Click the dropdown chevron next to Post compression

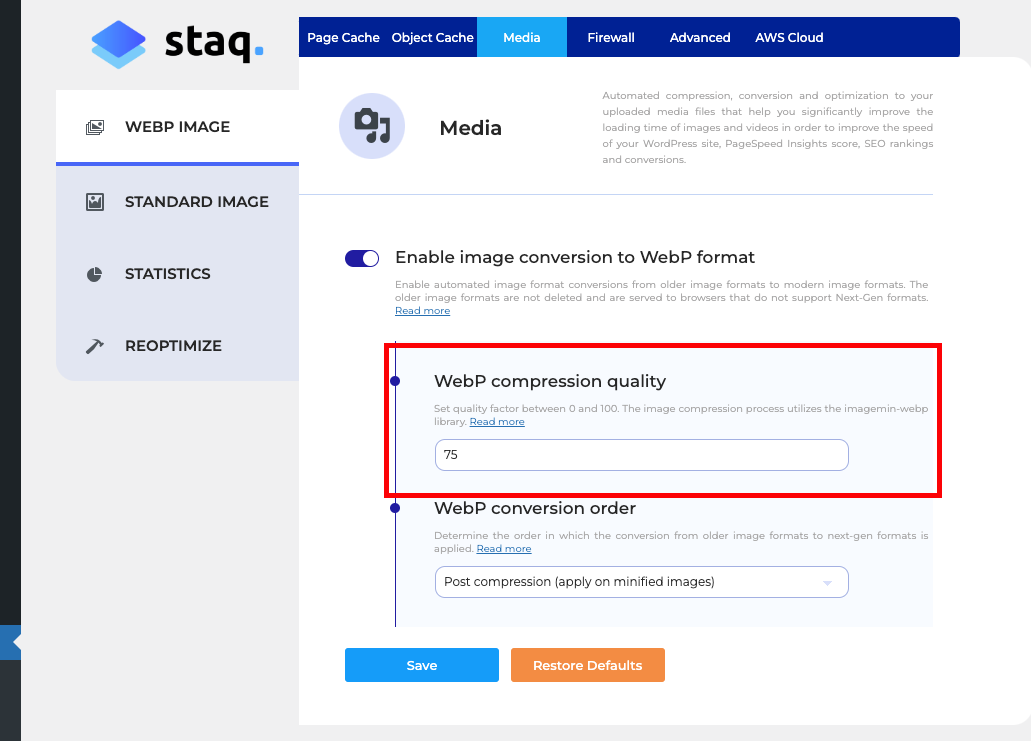pyautogui.click(x=828, y=582)
